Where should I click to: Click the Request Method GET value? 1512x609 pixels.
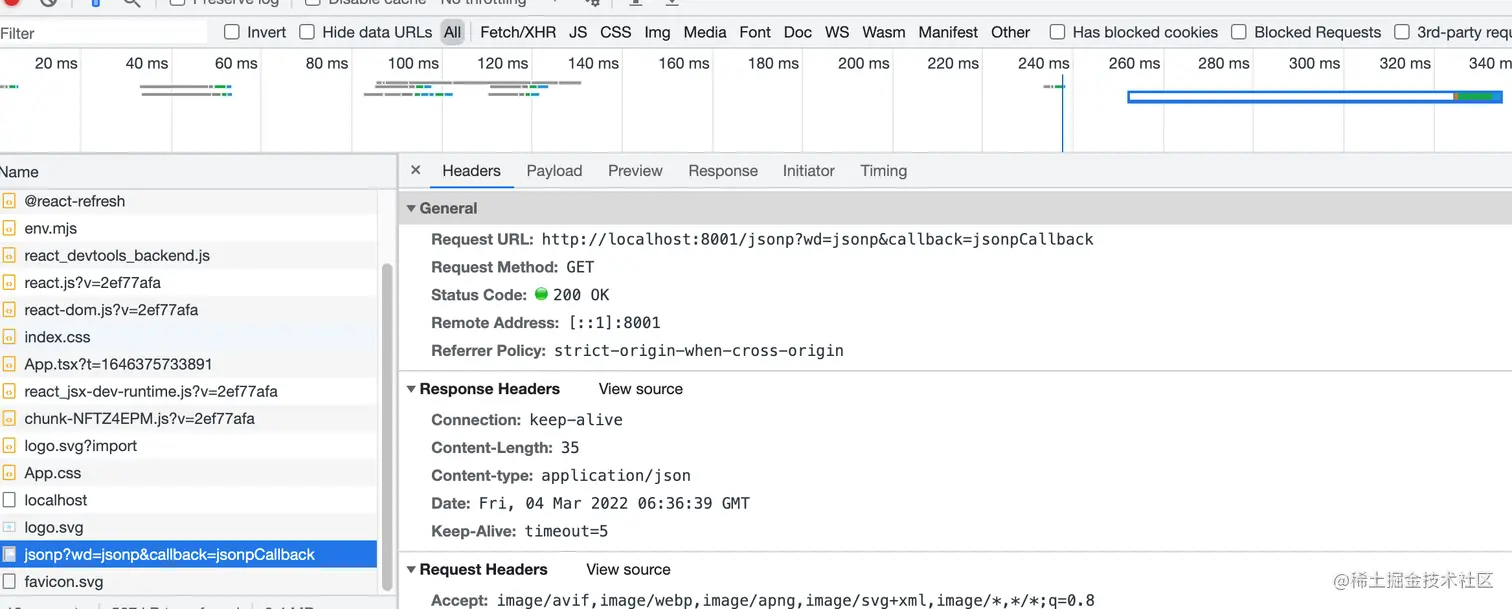(x=580, y=267)
